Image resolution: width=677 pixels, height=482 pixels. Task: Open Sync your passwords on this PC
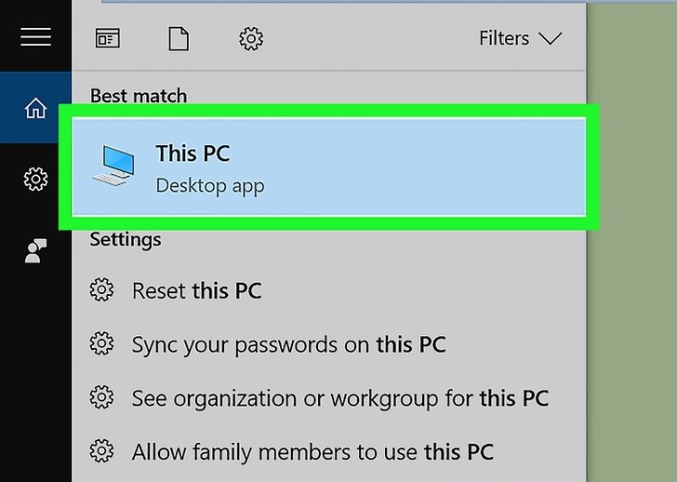pyautogui.click(x=329, y=344)
